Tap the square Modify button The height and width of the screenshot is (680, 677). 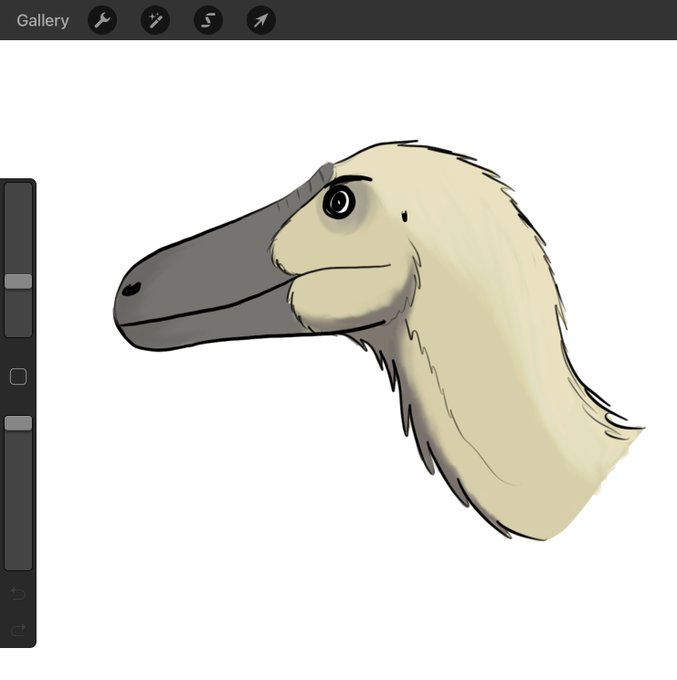click(18, 376)
